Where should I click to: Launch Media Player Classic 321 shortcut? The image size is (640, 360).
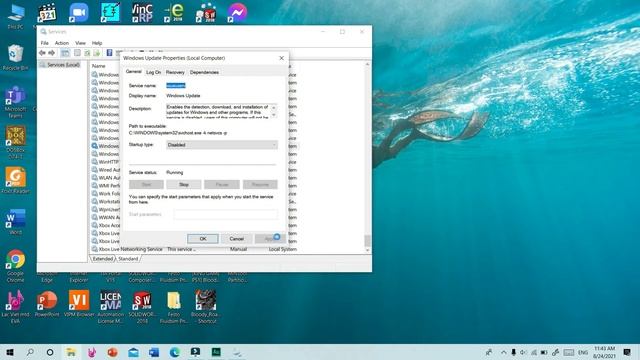47,13
